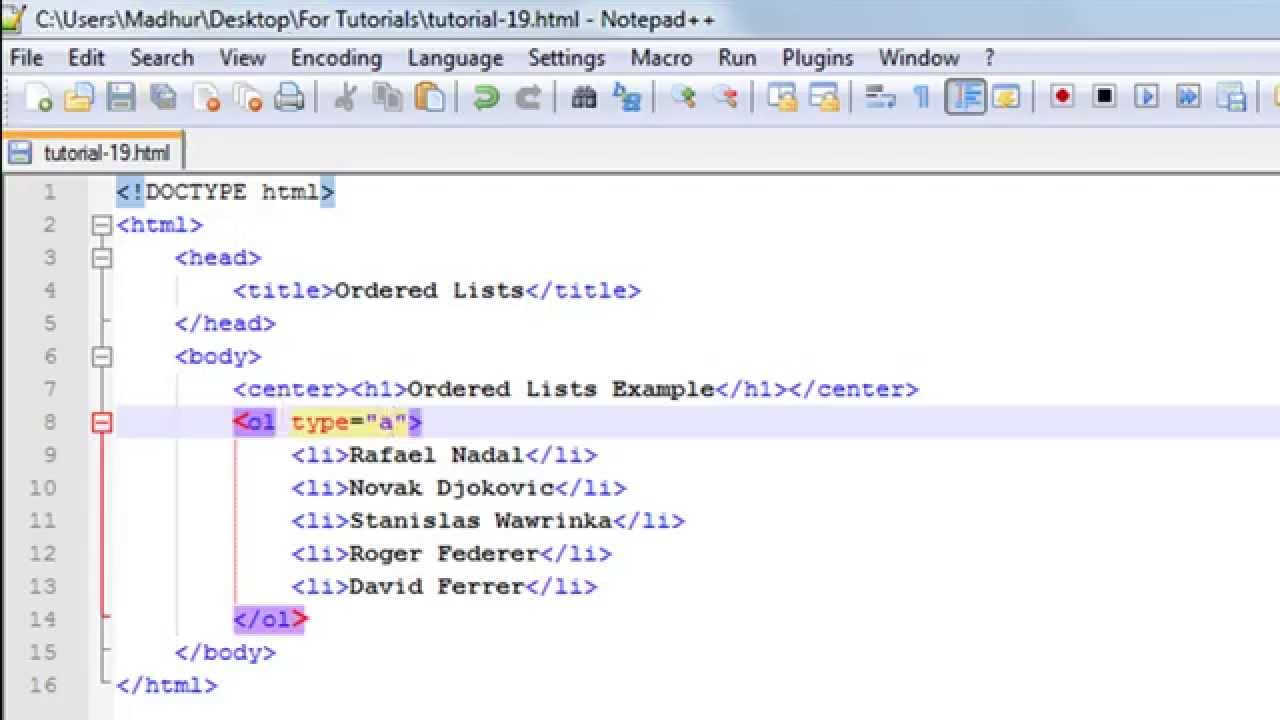Screen dimensions: 1280x720
Task: Undo last edit with green arrow
Action: [x=486, y=97]
